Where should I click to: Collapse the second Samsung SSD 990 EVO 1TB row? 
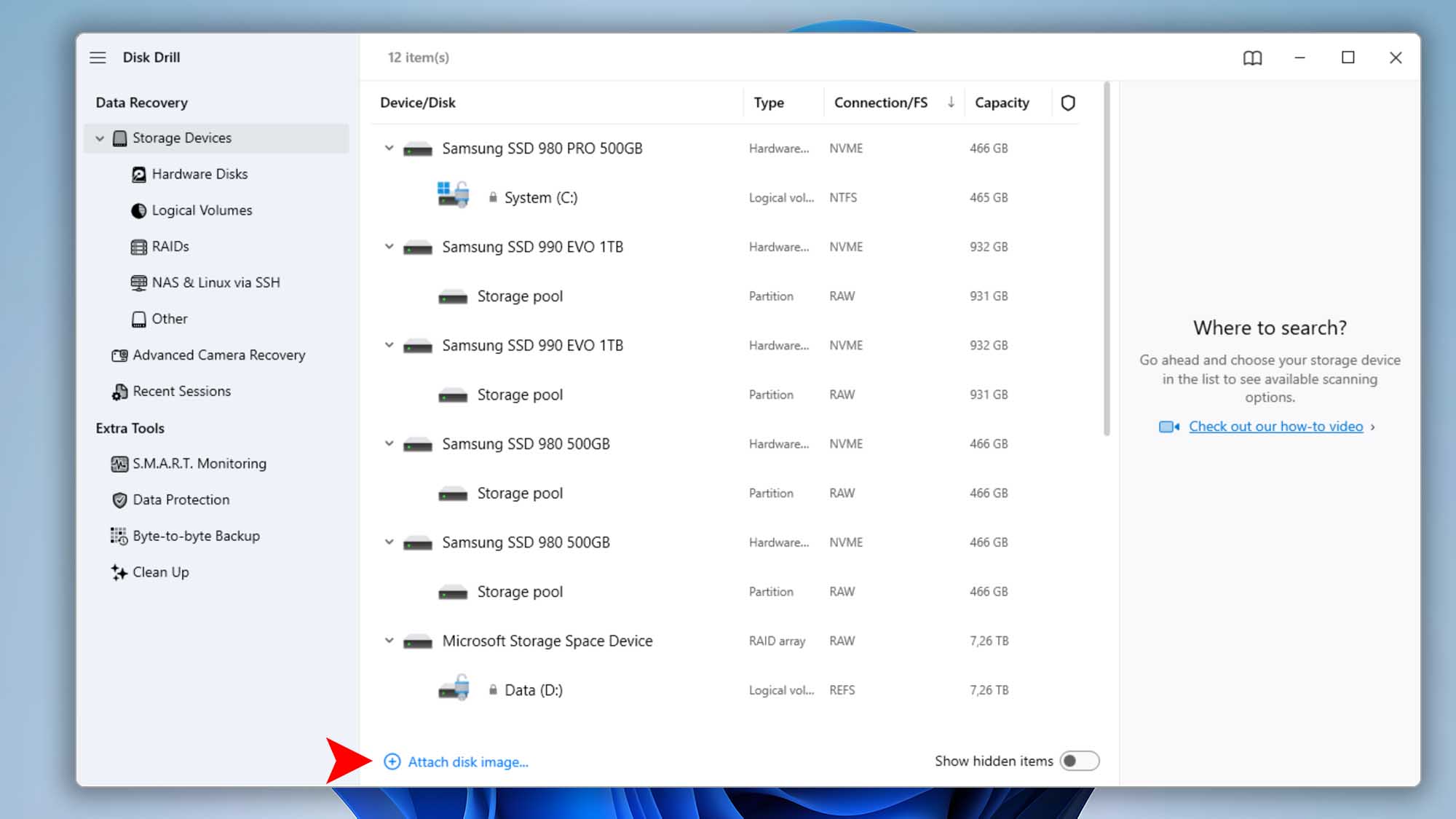389,345
